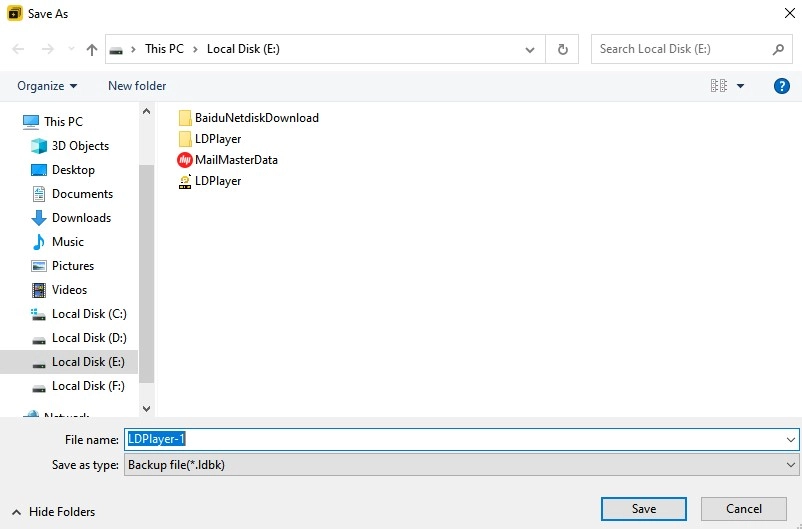Screen dimensions: 802x529
Task: Refresh the Local Disk (E:) listing
Action: (x=562, y=50)
